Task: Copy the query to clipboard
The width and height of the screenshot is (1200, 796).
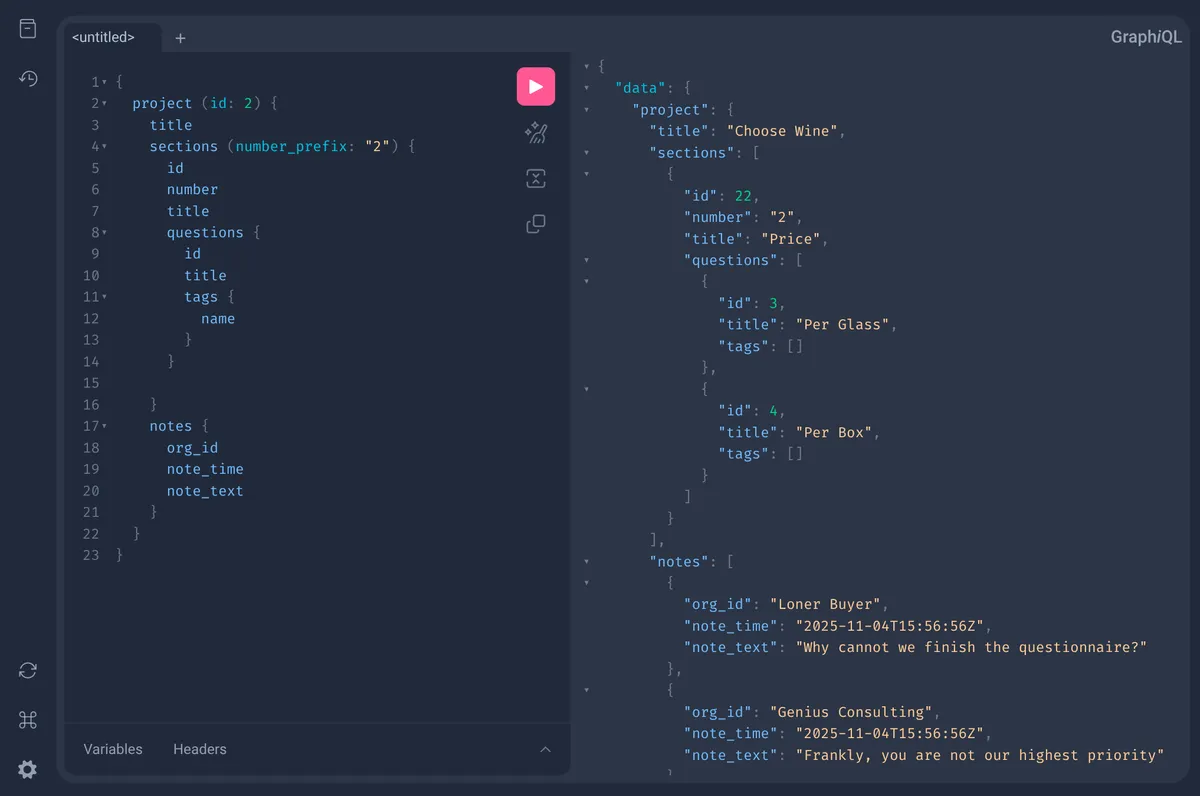Action: tap(536, 223)
